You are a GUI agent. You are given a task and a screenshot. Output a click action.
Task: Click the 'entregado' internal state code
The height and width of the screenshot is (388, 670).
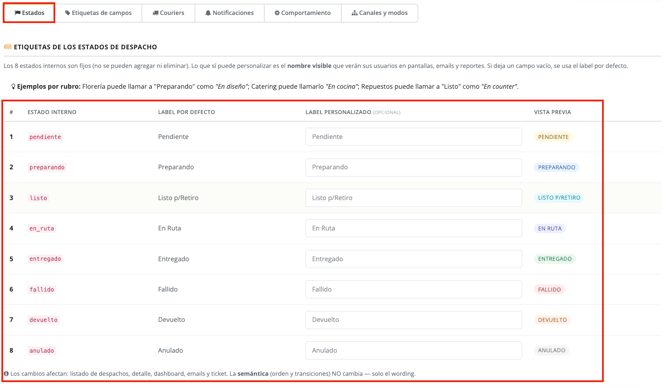pyautogui.click(x=45, y=259)
